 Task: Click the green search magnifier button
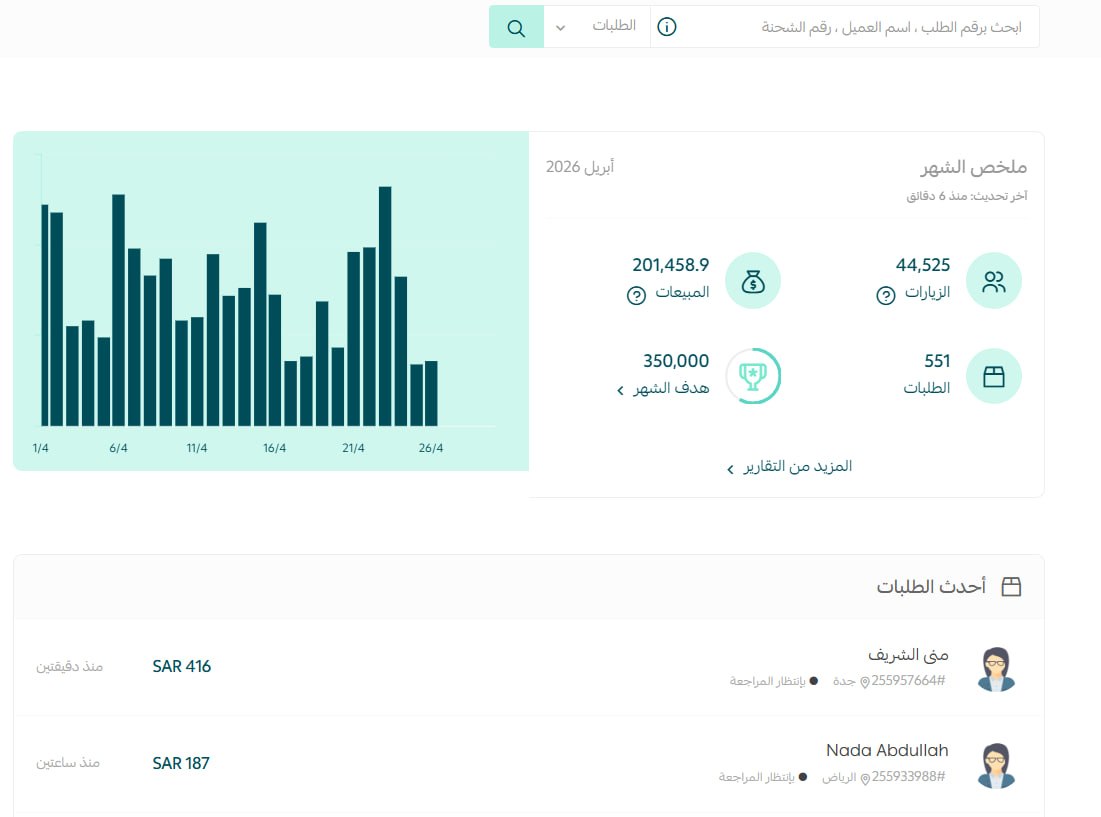(x=516, y=27)
